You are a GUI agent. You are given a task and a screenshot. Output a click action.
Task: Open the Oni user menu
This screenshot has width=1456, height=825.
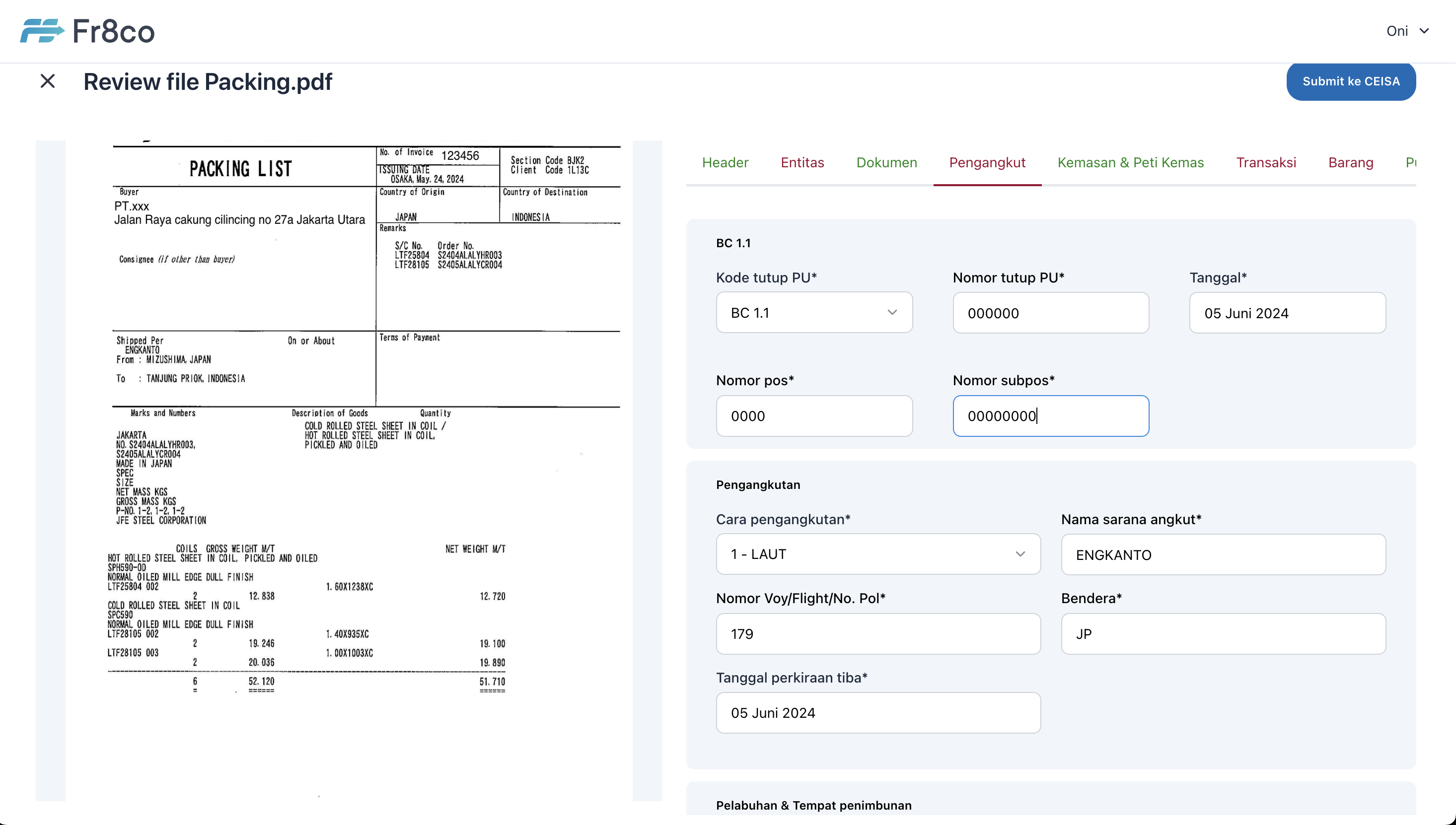tap(1407, 31)
